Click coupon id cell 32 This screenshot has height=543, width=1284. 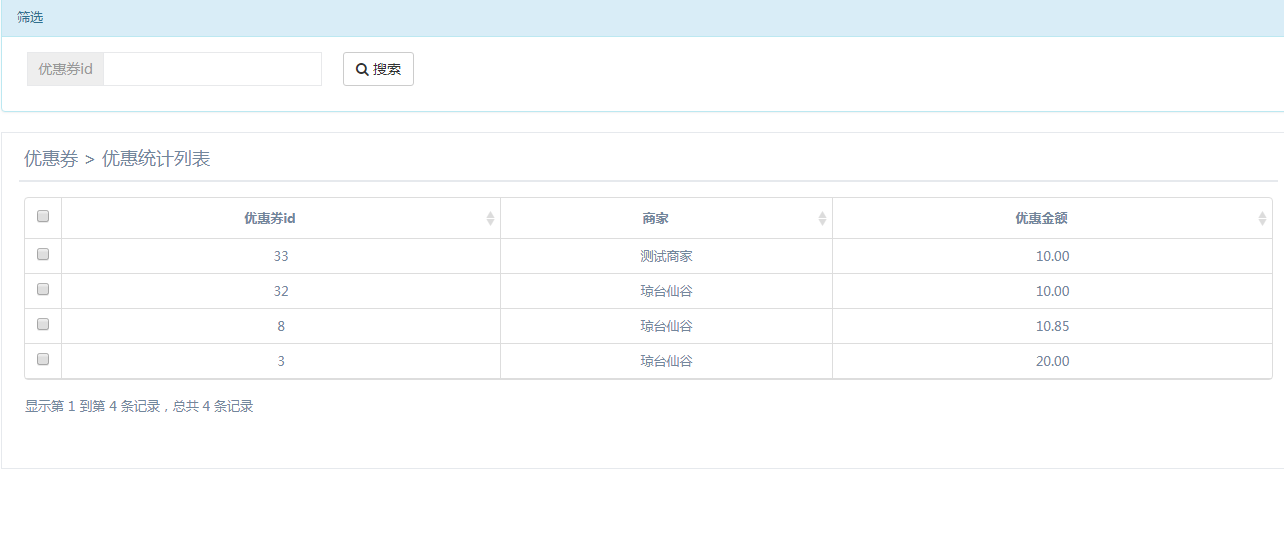(x=281, y=291)
